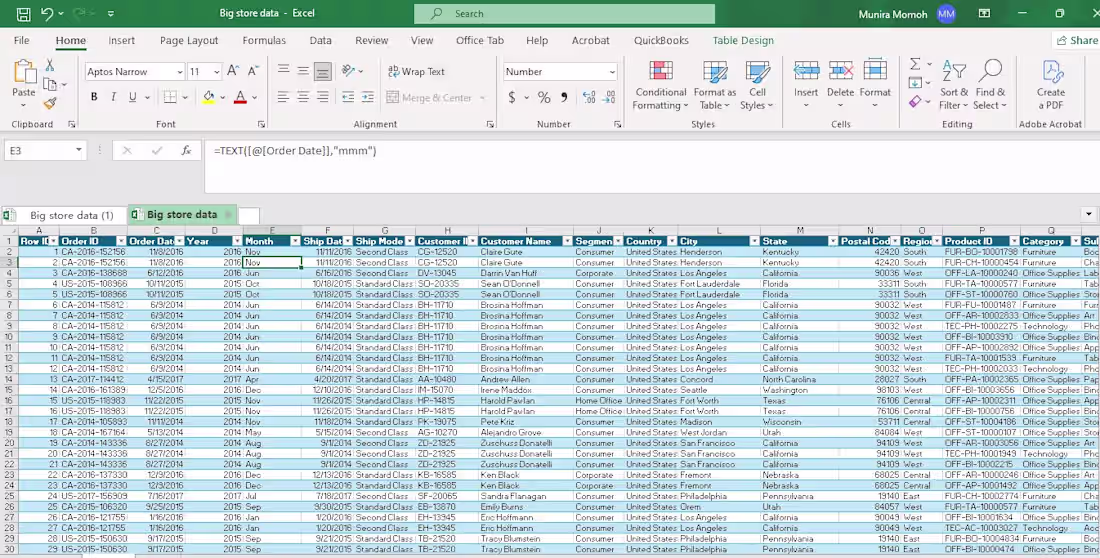
Task: Toggle Wrap Text
Action: [416, 72]
